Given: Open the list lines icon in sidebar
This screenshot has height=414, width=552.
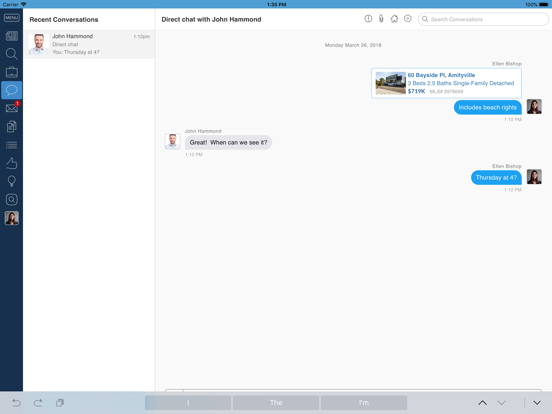Looking at the screenshot, I should pos(12,145).
